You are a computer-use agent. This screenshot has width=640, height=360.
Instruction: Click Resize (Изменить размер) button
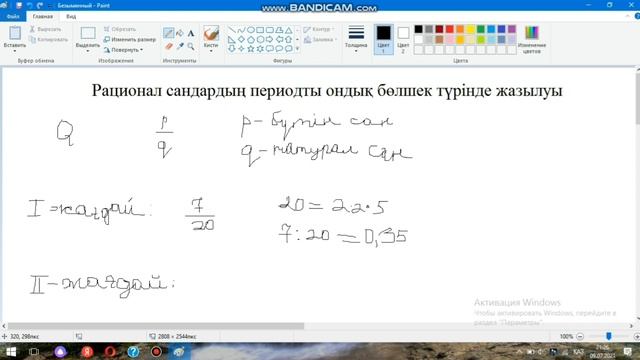[x=130, y=40]
